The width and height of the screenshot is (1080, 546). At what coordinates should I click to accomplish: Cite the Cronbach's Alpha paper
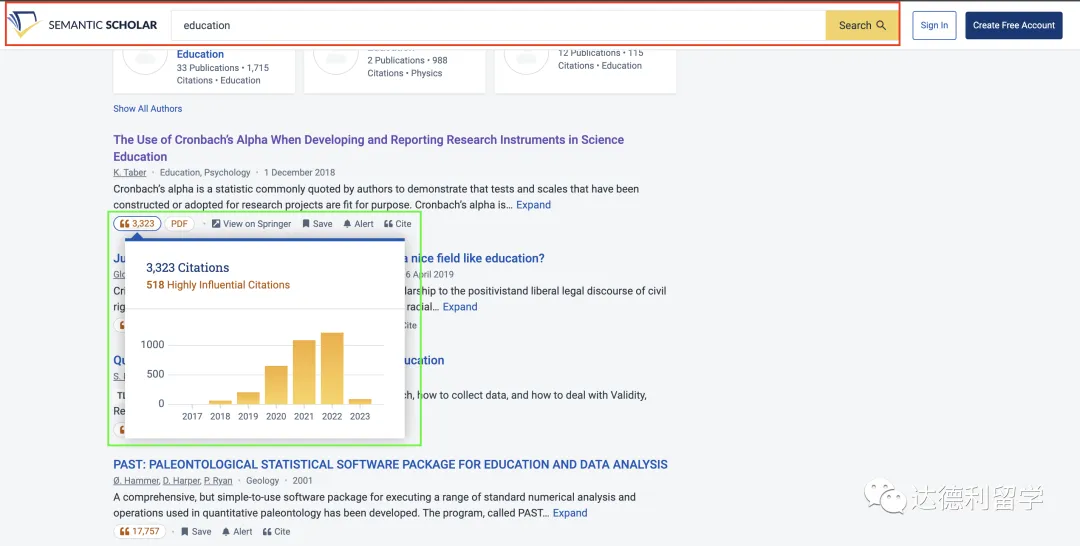tap(398, 224)
